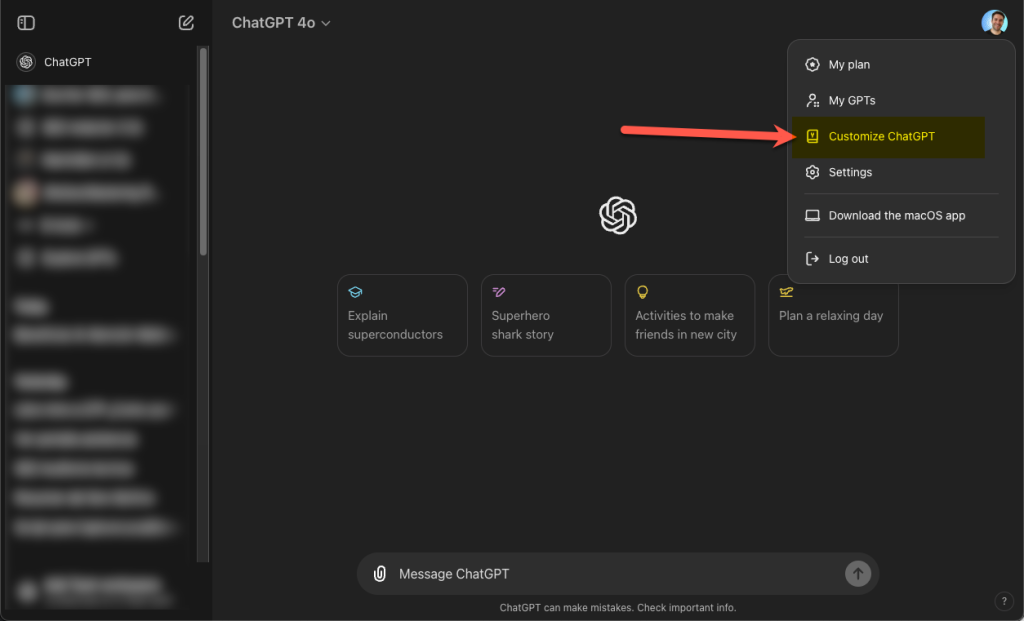Select Download the macOS app
1024x621 pixels.
pos(901,215)
